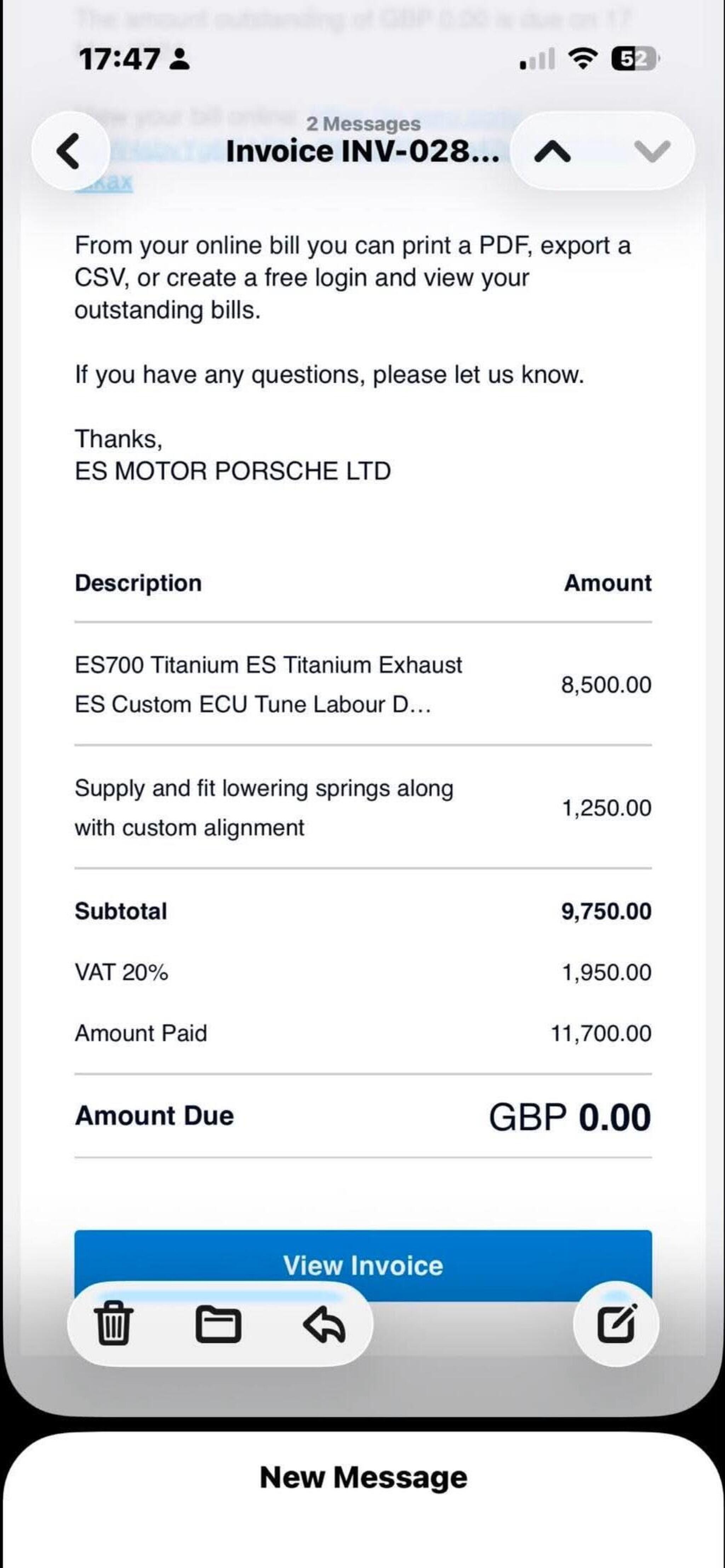Compose new email with pencil icon

(x=617, y=1323)
